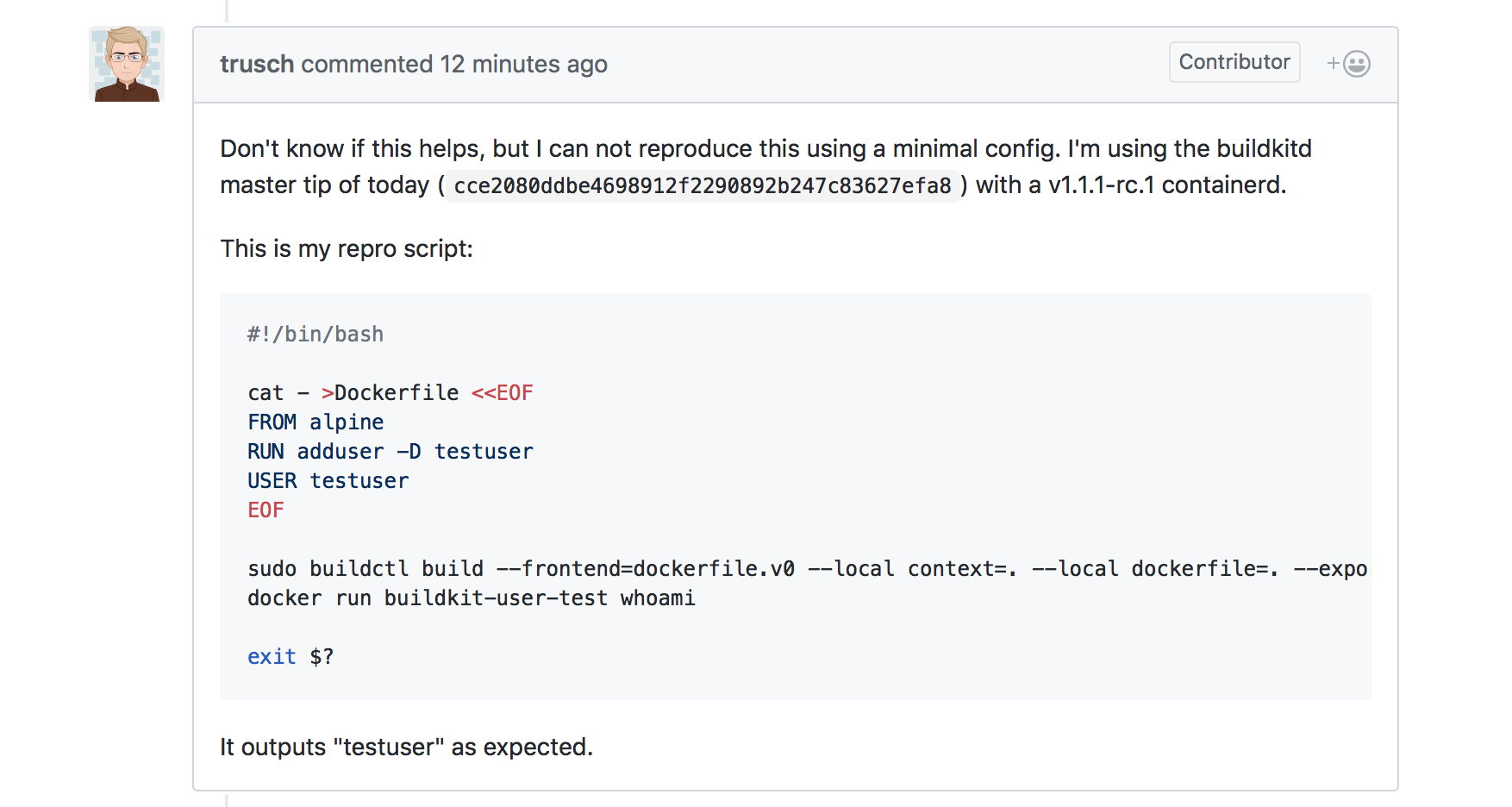The image size is (1512, 807).
Task: Select the cce2080 commit hash code snippet
Action: pos(700,185)
